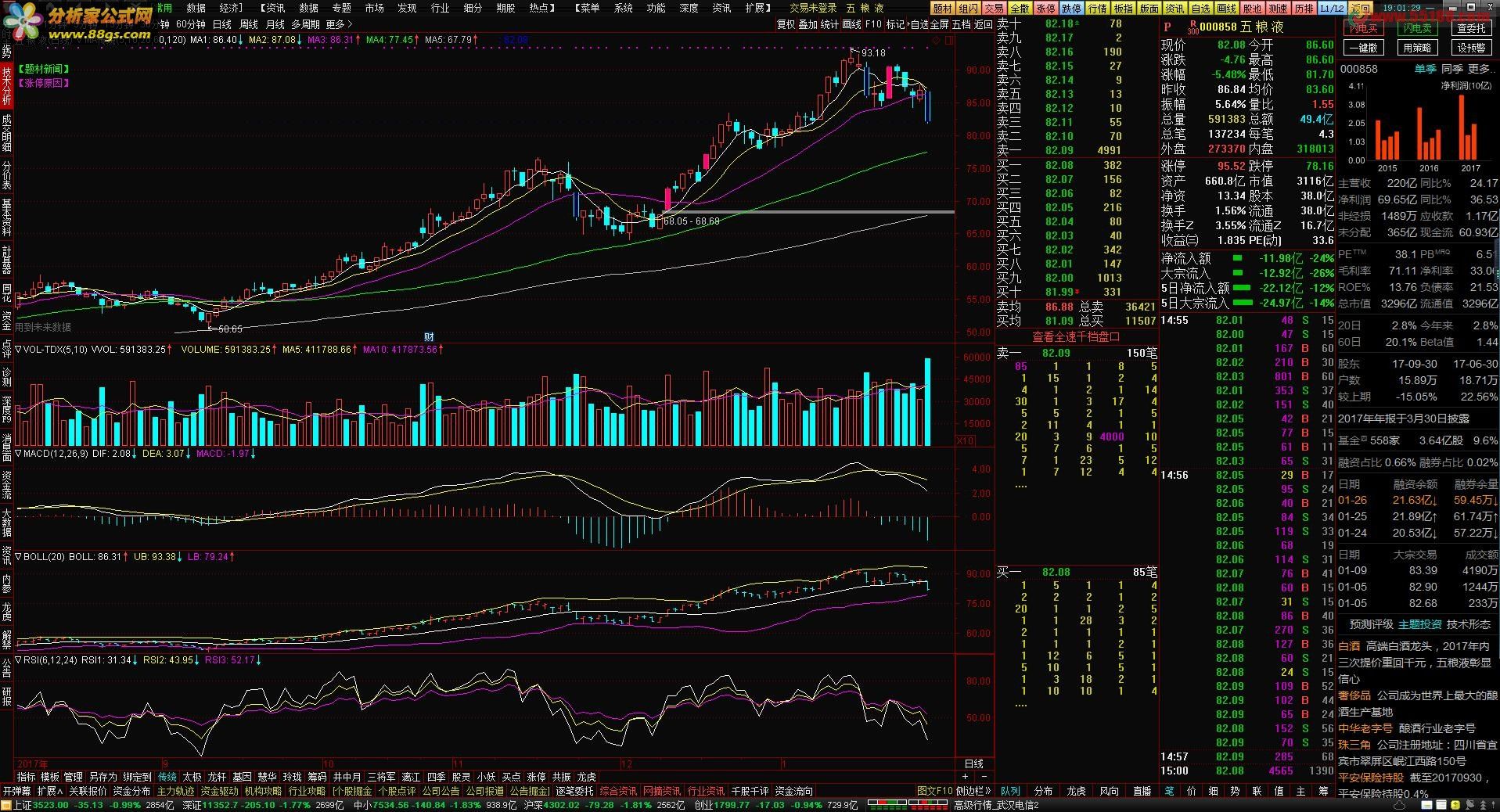Expand the sell-side ellipsis under 卖一 queue
The height and width of the screenshot is (812, 1500).
(x=1020, y=486)
